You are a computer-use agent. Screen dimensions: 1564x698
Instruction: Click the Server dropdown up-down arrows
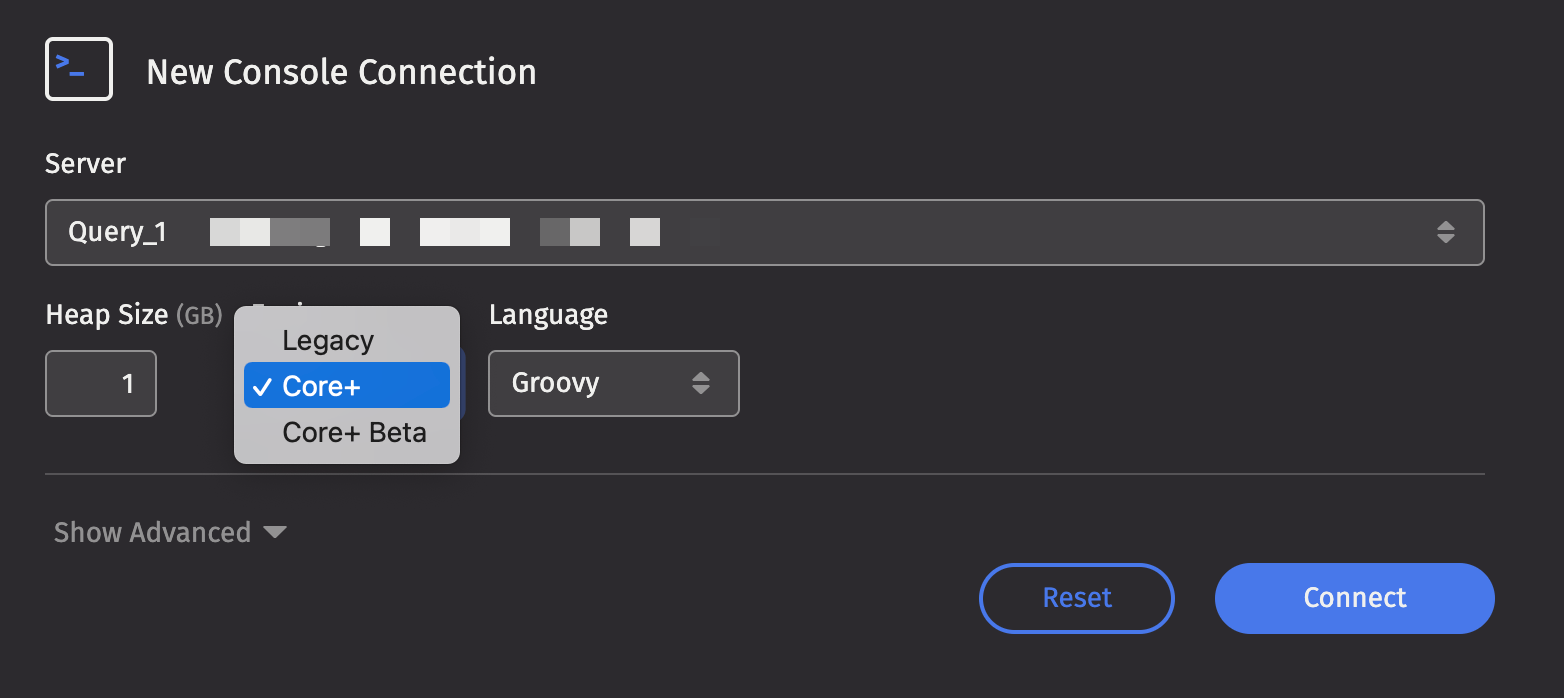1445,233
